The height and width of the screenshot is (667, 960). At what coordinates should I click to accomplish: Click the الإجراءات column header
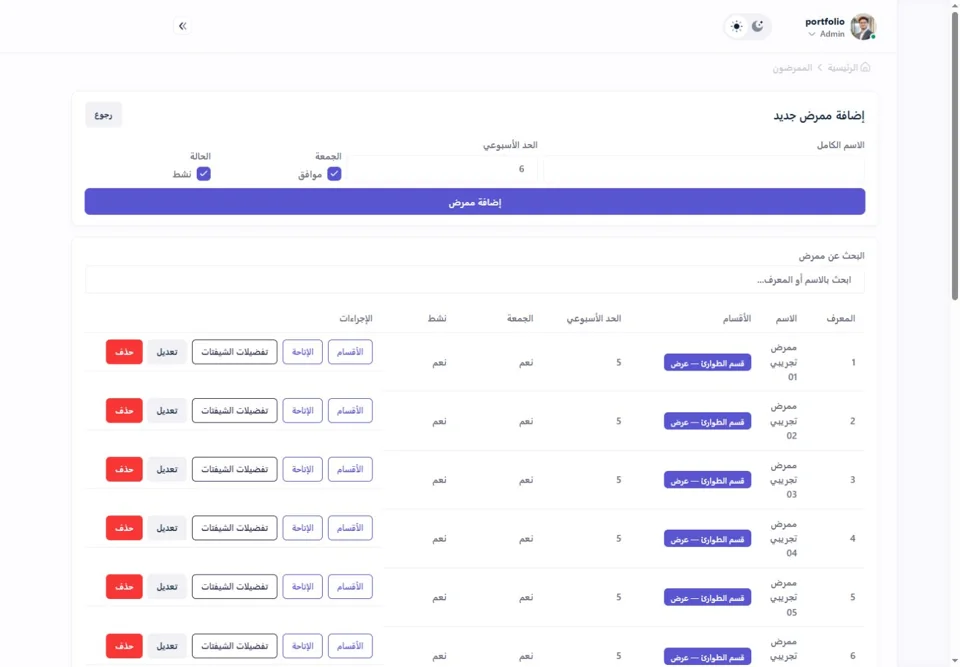pos(356,318)
